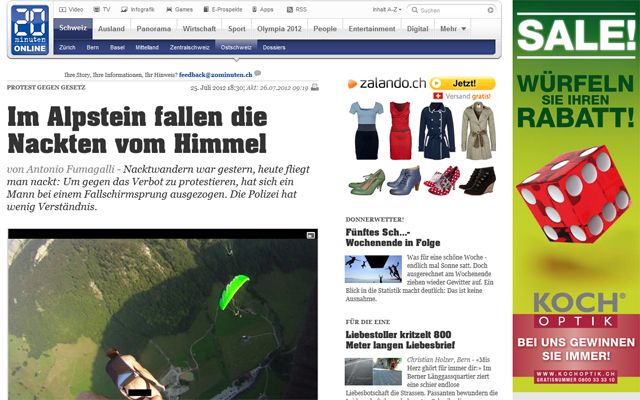Enlarge video with fullscreen corner icon
640x400 pixels.
(310, 235)
